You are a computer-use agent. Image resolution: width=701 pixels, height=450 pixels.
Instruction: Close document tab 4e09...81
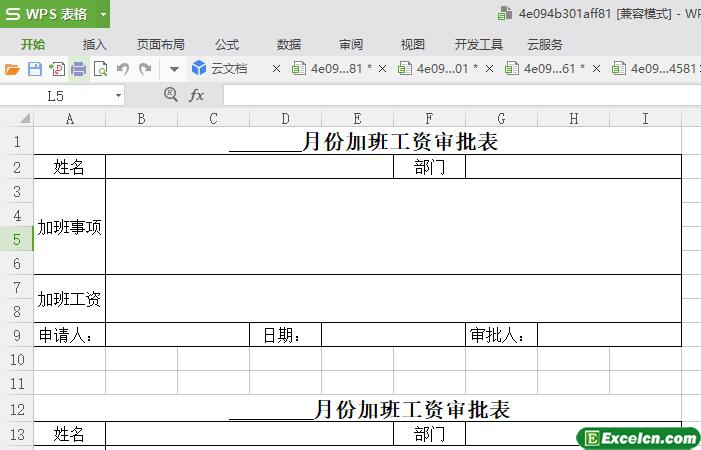[382, 69]
